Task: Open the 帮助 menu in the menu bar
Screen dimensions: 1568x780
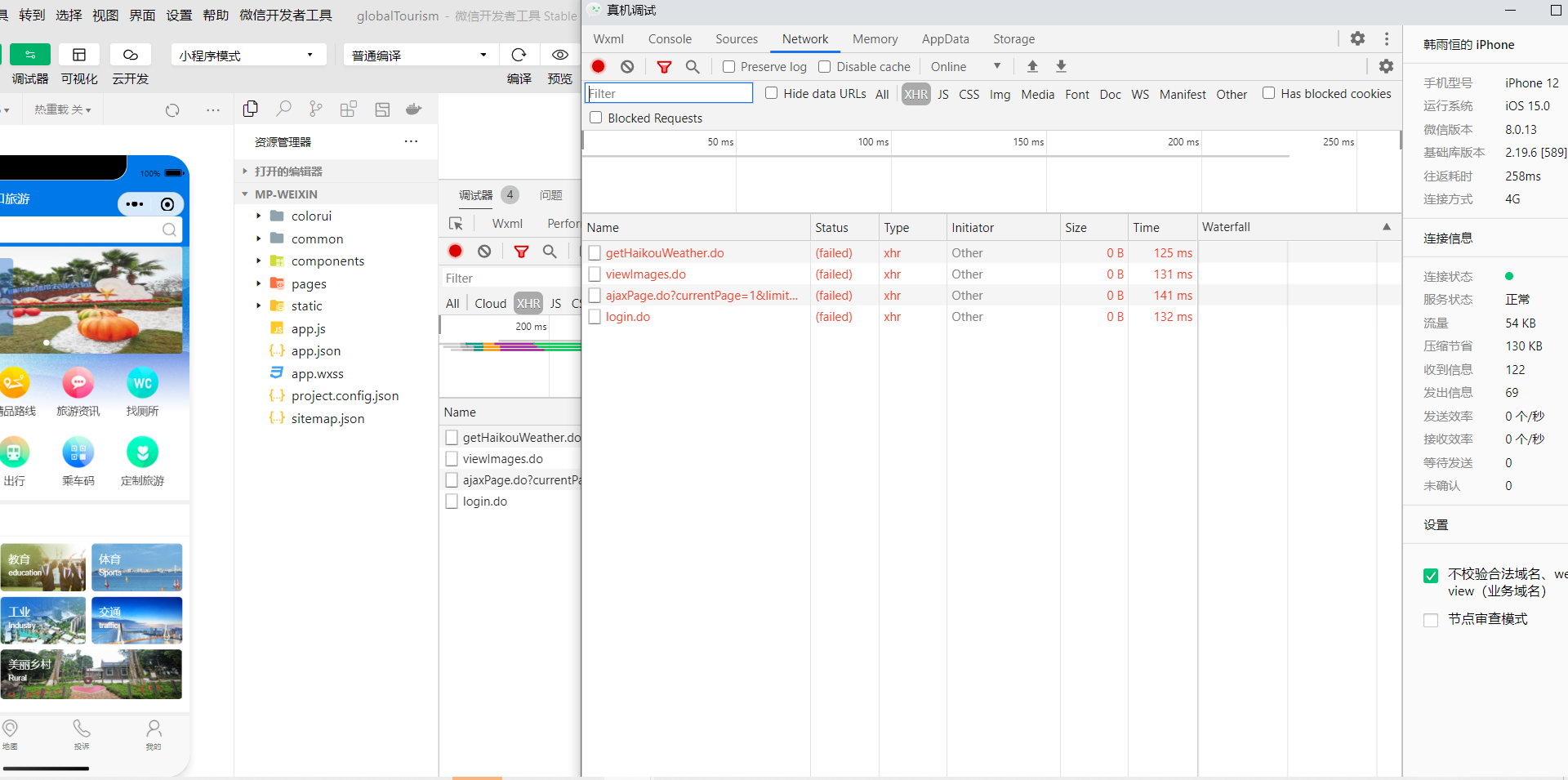Action: pos(216,16)
